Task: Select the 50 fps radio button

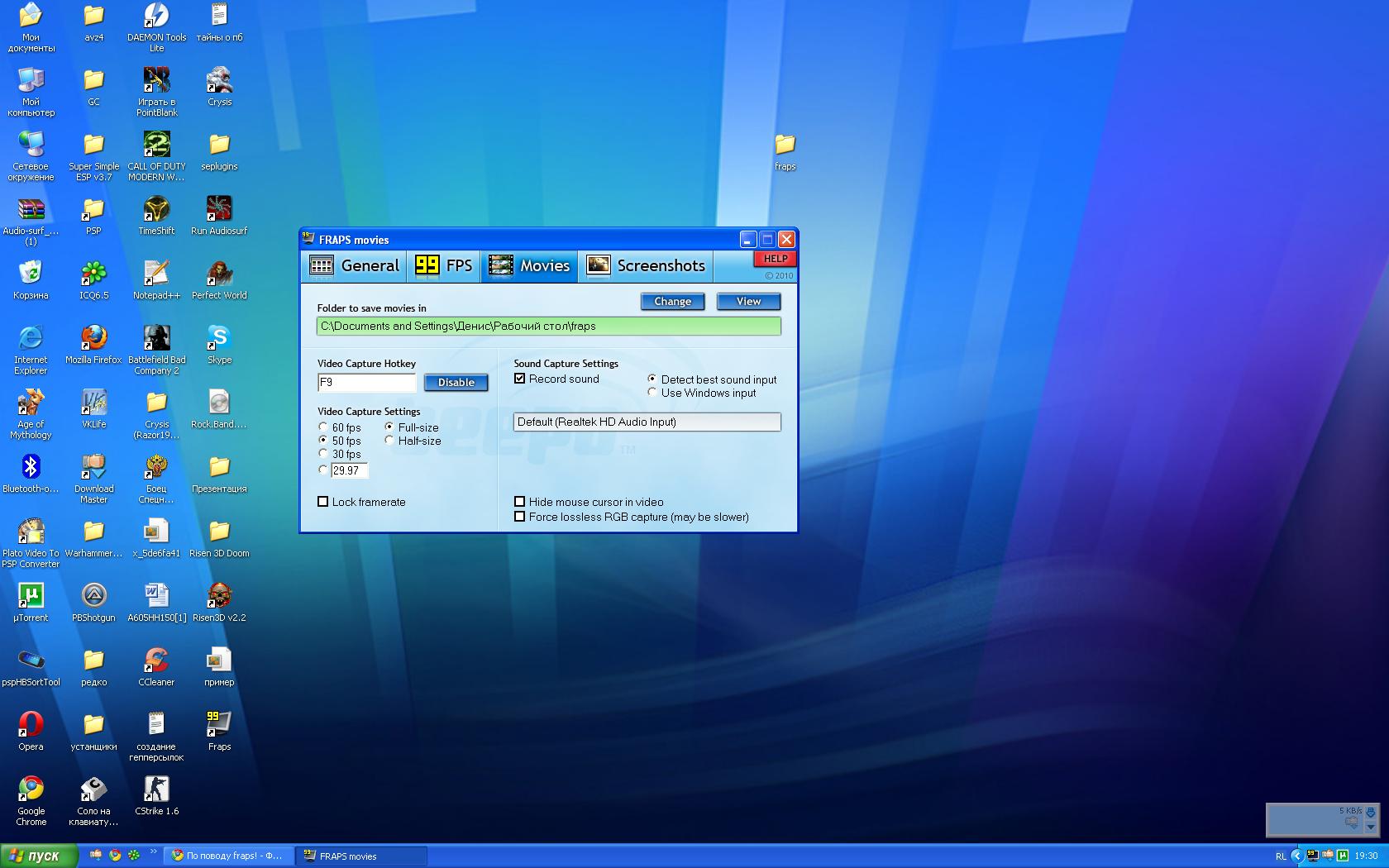Action: point(323,441)
